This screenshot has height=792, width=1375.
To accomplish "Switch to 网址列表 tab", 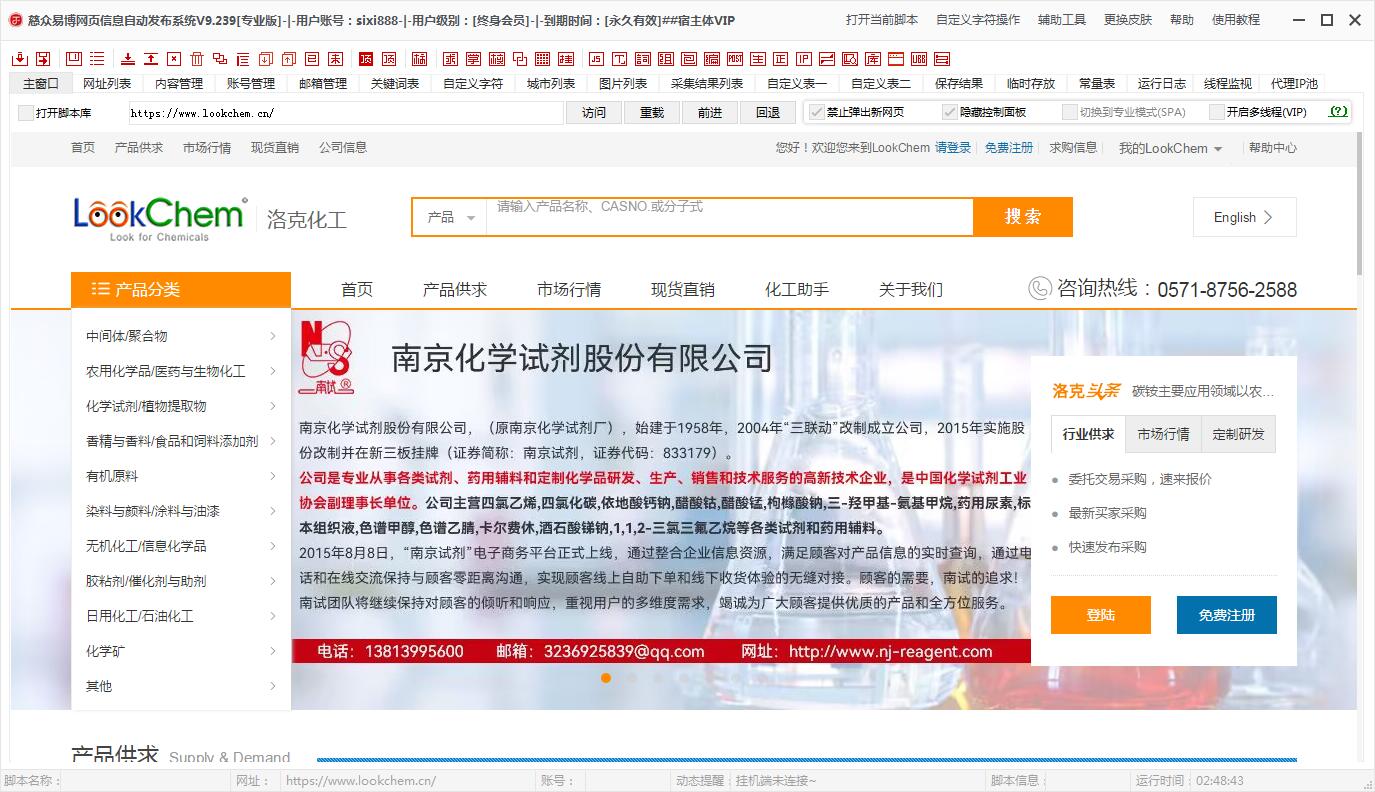I will point(107,84).
